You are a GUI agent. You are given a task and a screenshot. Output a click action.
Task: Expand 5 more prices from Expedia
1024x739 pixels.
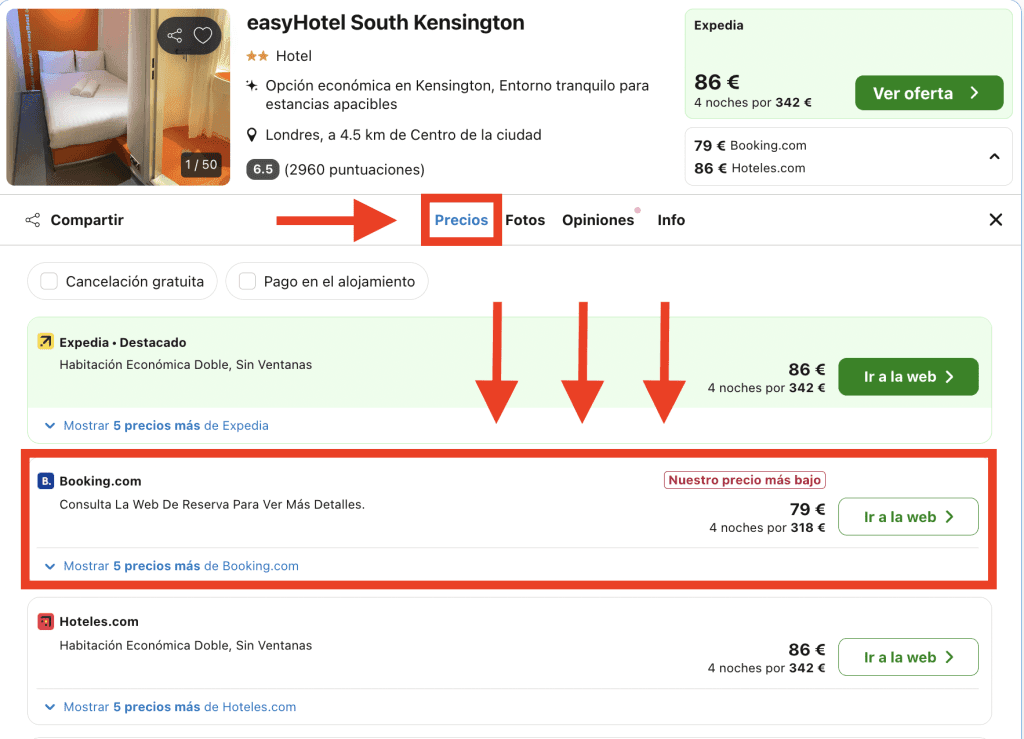[x=157, y=425]
